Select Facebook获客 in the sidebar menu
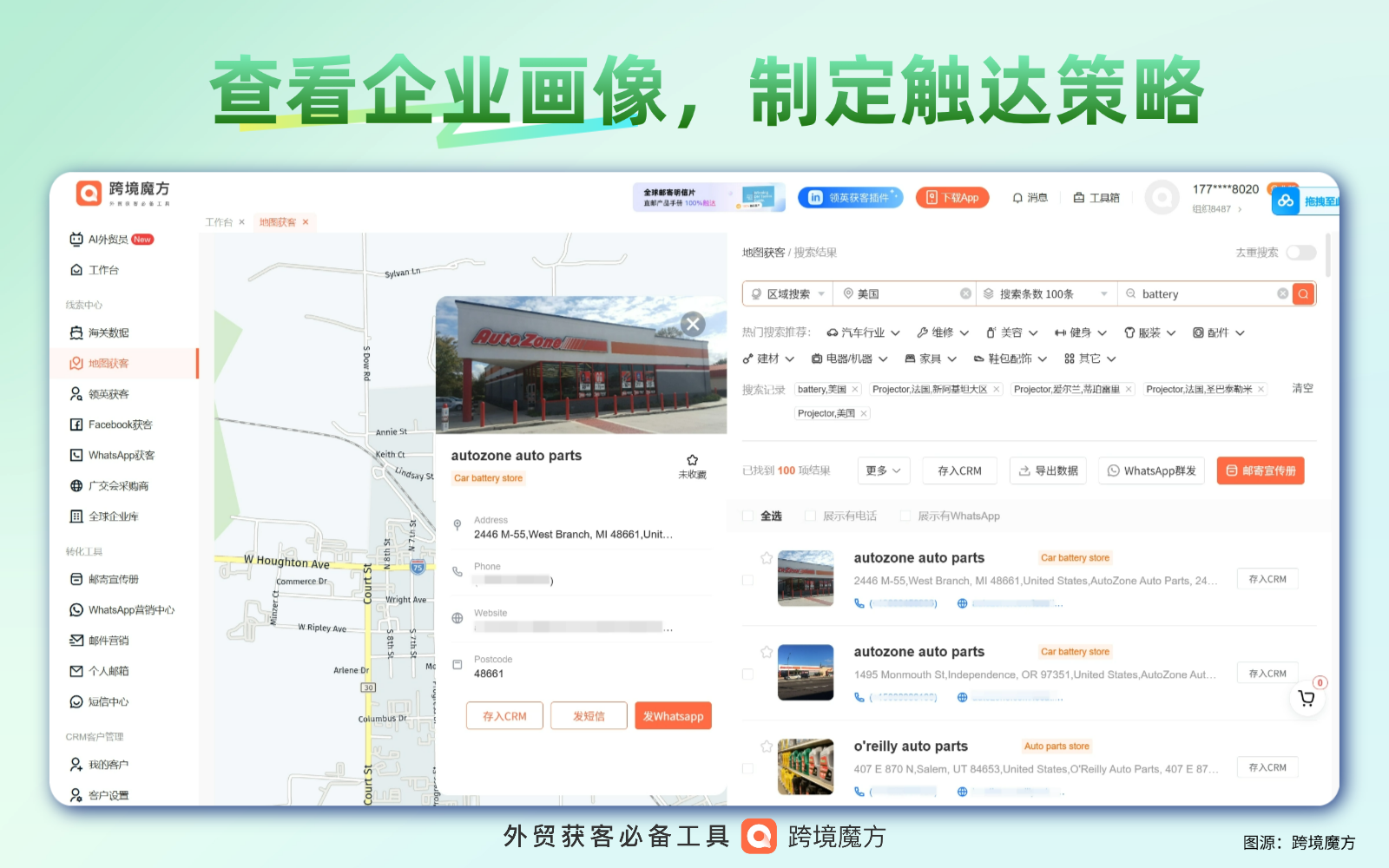This screenshot has height=868, width=1389. [120, 424]
